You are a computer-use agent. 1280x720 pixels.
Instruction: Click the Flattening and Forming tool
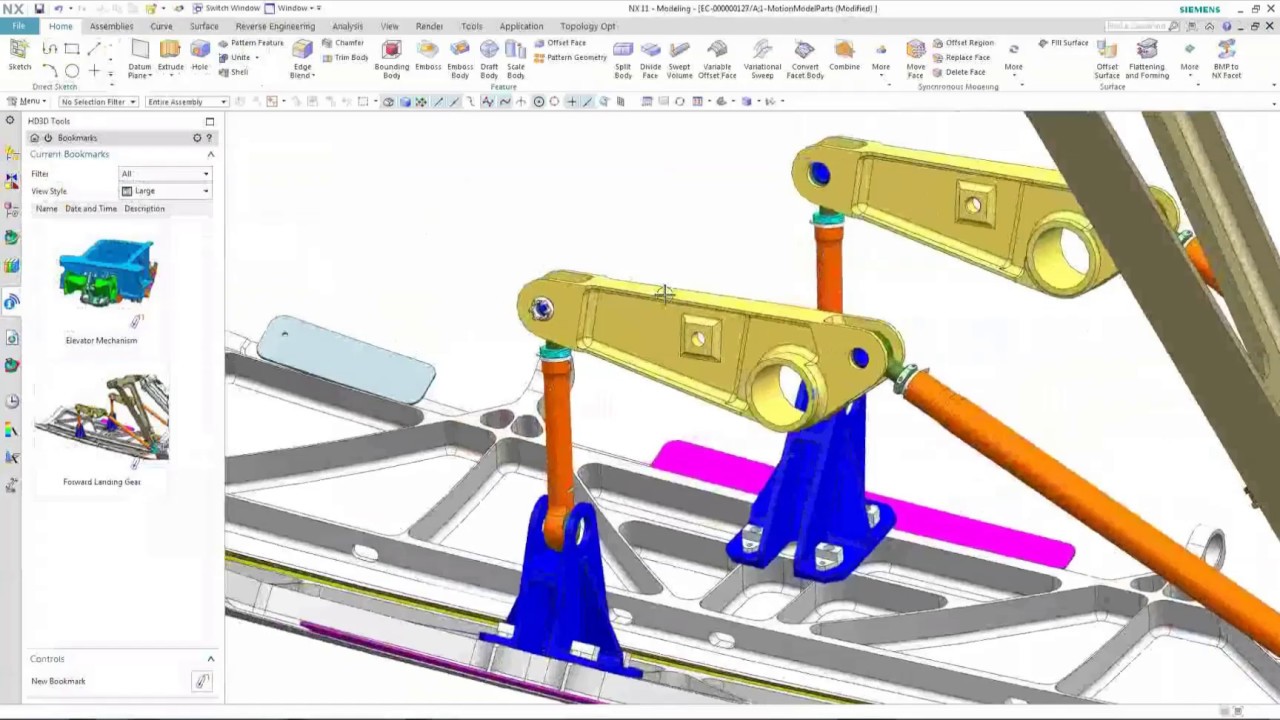click(x=1147, y=59)
